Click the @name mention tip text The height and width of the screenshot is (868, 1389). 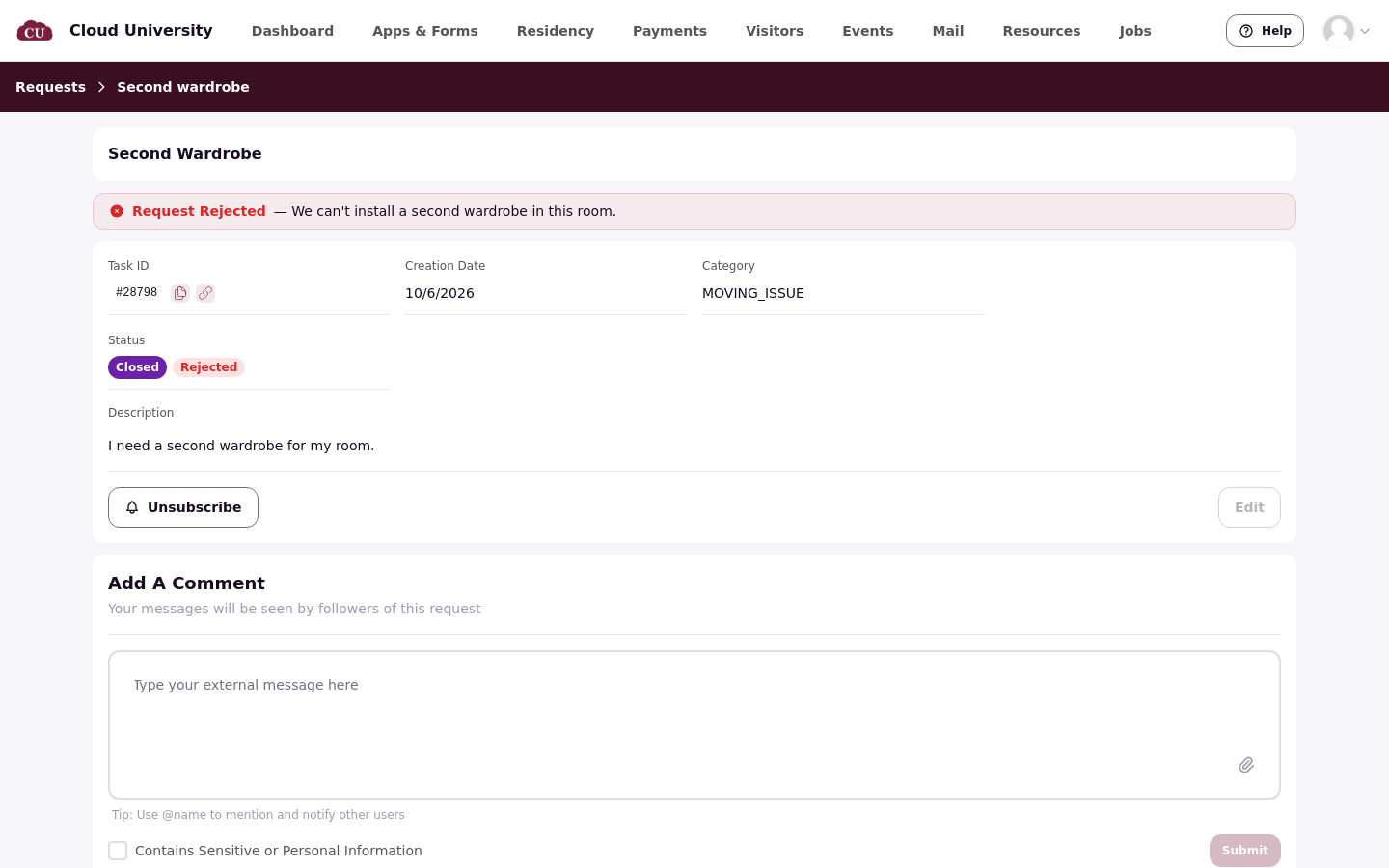click(x=259, y=815)
